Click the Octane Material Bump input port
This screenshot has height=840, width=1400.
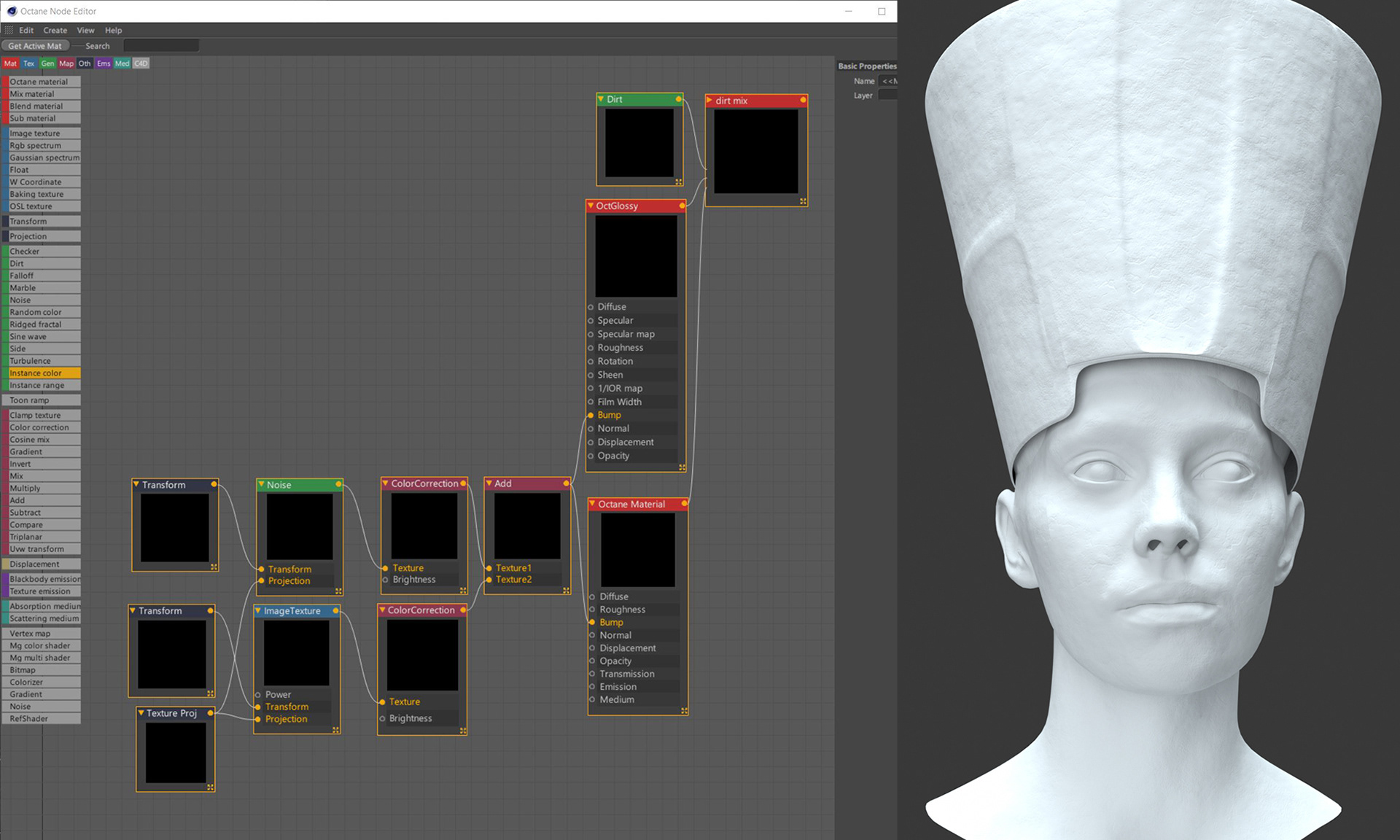(592, 622)
